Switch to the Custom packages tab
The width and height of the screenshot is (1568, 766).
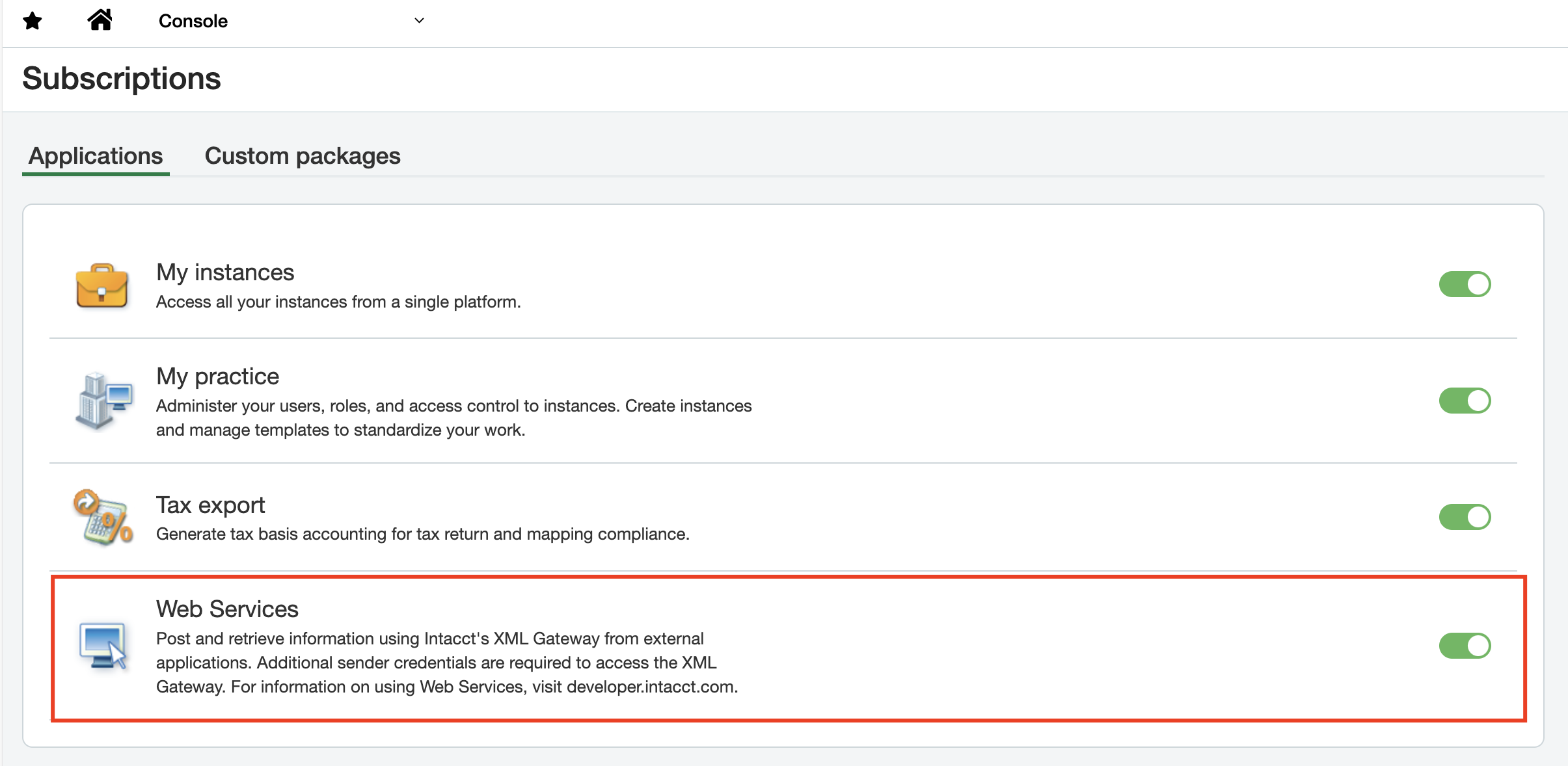coord(303,156)
